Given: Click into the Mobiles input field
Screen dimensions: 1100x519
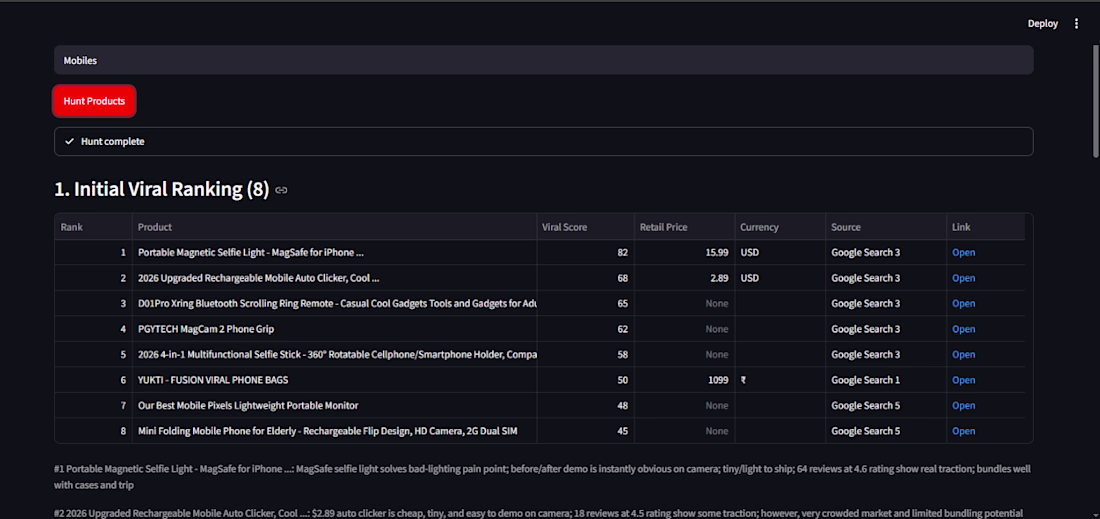Looking at the screenshot, I should point(544,60).
